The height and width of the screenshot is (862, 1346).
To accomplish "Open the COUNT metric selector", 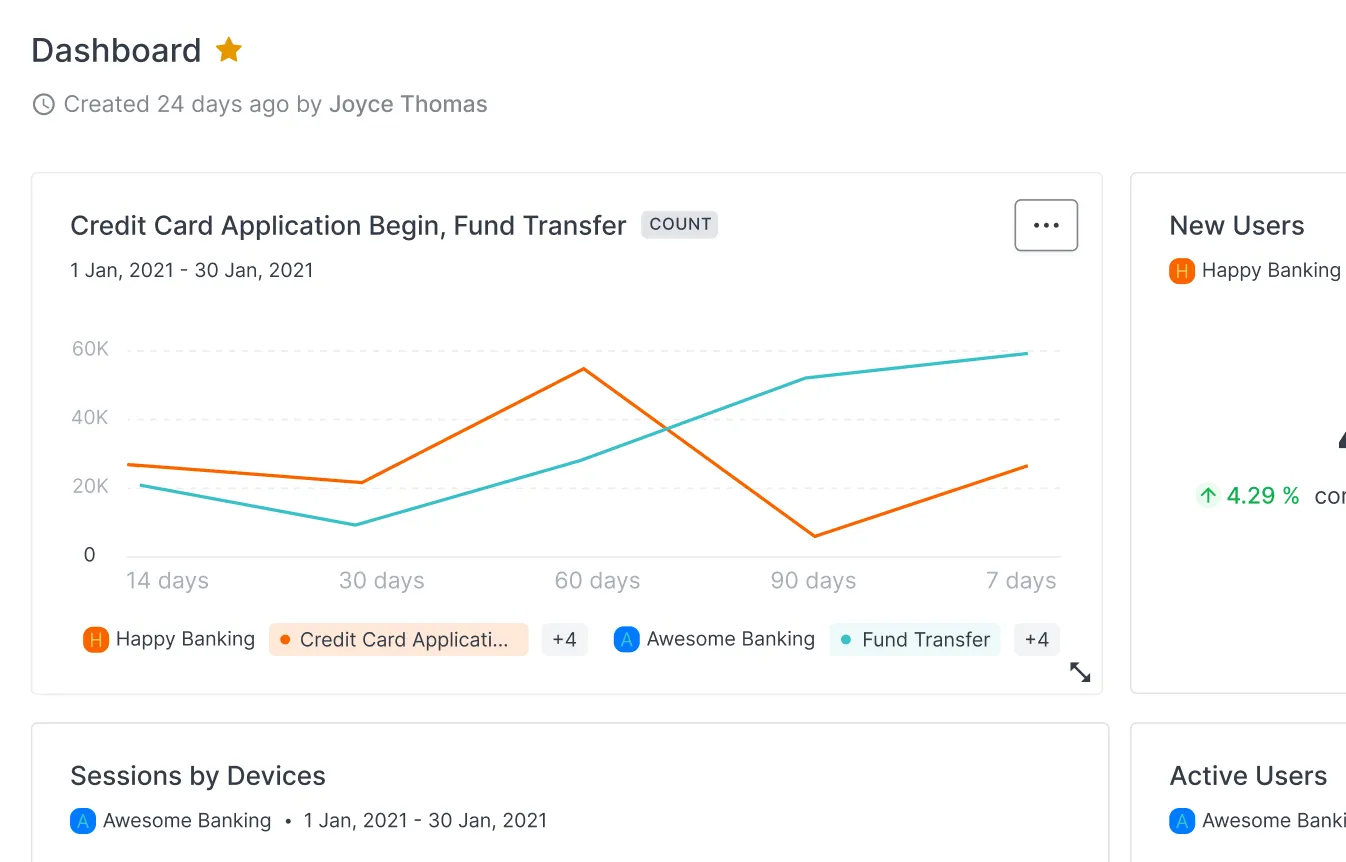I will click(x=679, y=224).
